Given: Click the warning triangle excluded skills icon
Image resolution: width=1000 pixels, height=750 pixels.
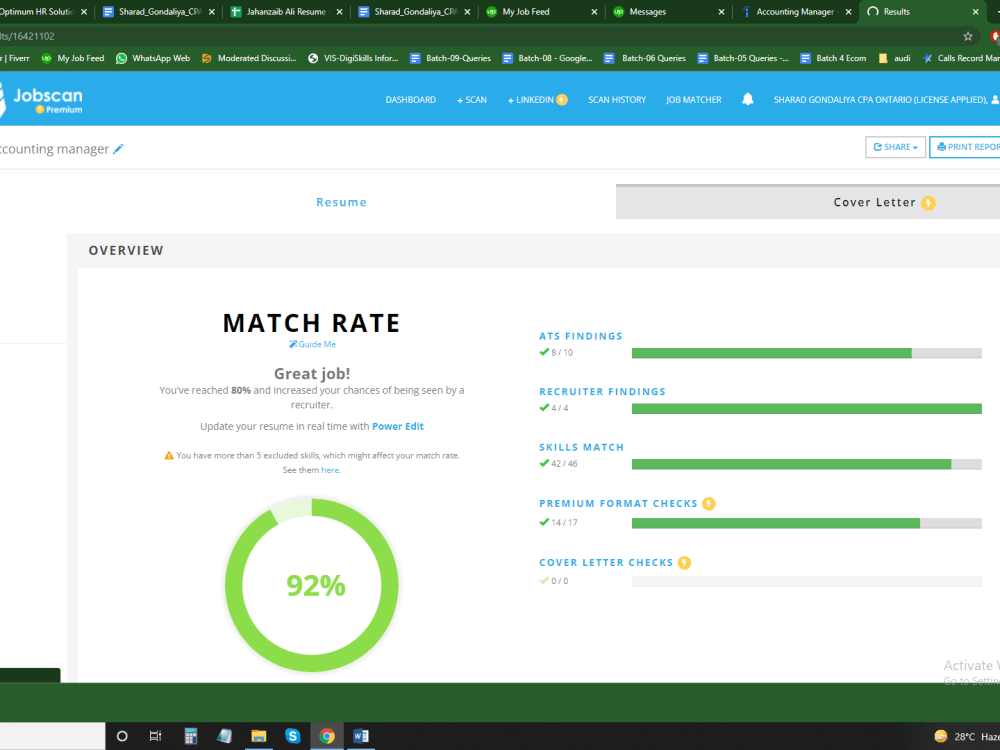Looking at the screenshot, I should pyautogui.click(x=169, y=455).
